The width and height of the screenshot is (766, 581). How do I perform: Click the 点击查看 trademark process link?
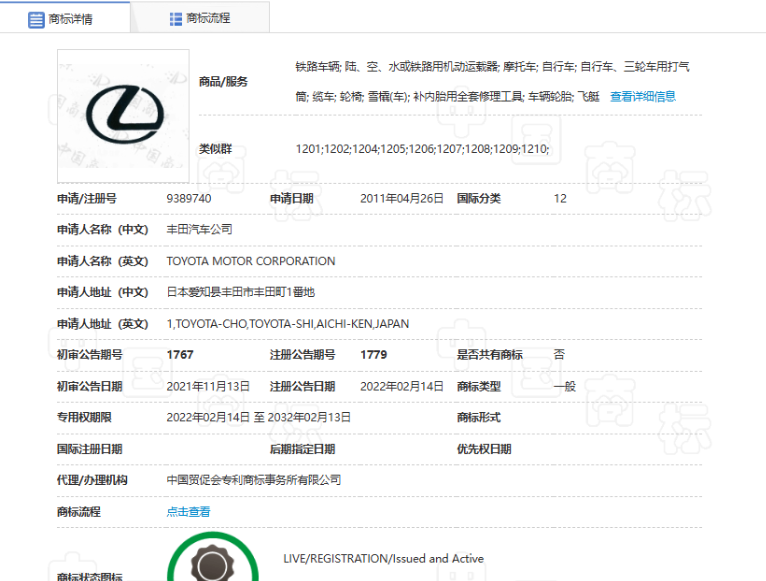pyautogui.click(x=188, y=512)
